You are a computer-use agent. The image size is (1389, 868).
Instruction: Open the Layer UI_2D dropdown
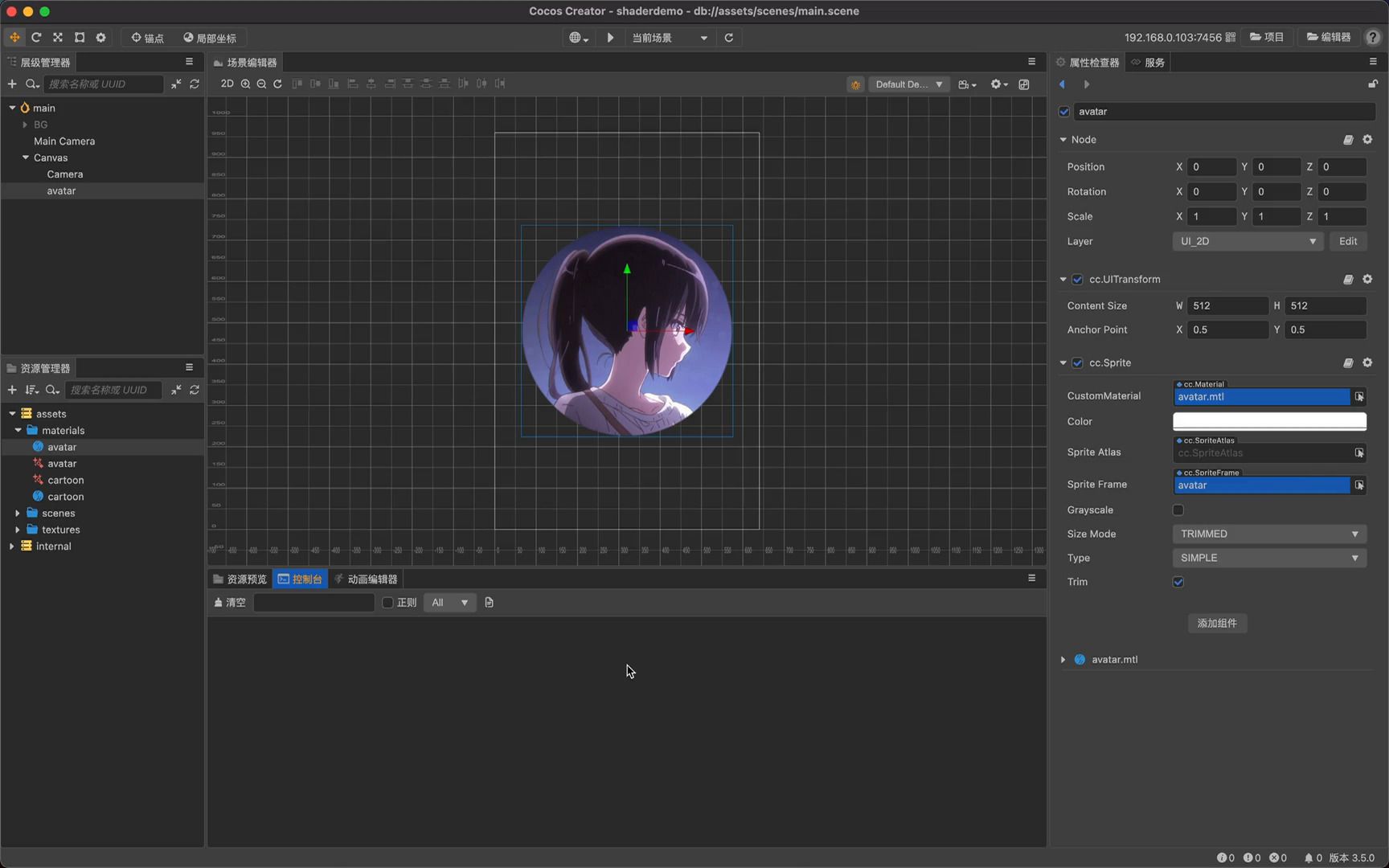(x=1248, y=241)
